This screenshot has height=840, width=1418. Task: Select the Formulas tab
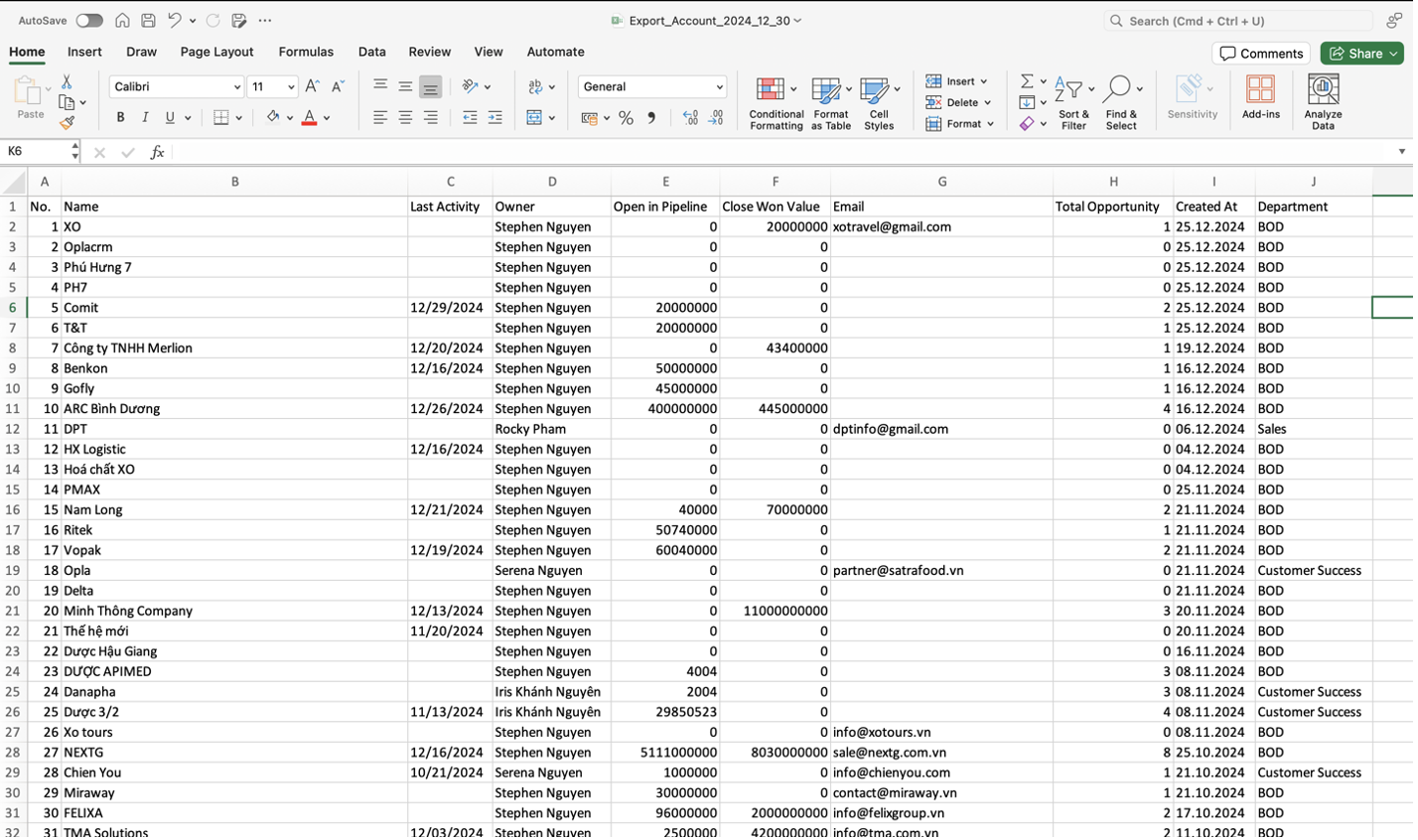(307, 53)
